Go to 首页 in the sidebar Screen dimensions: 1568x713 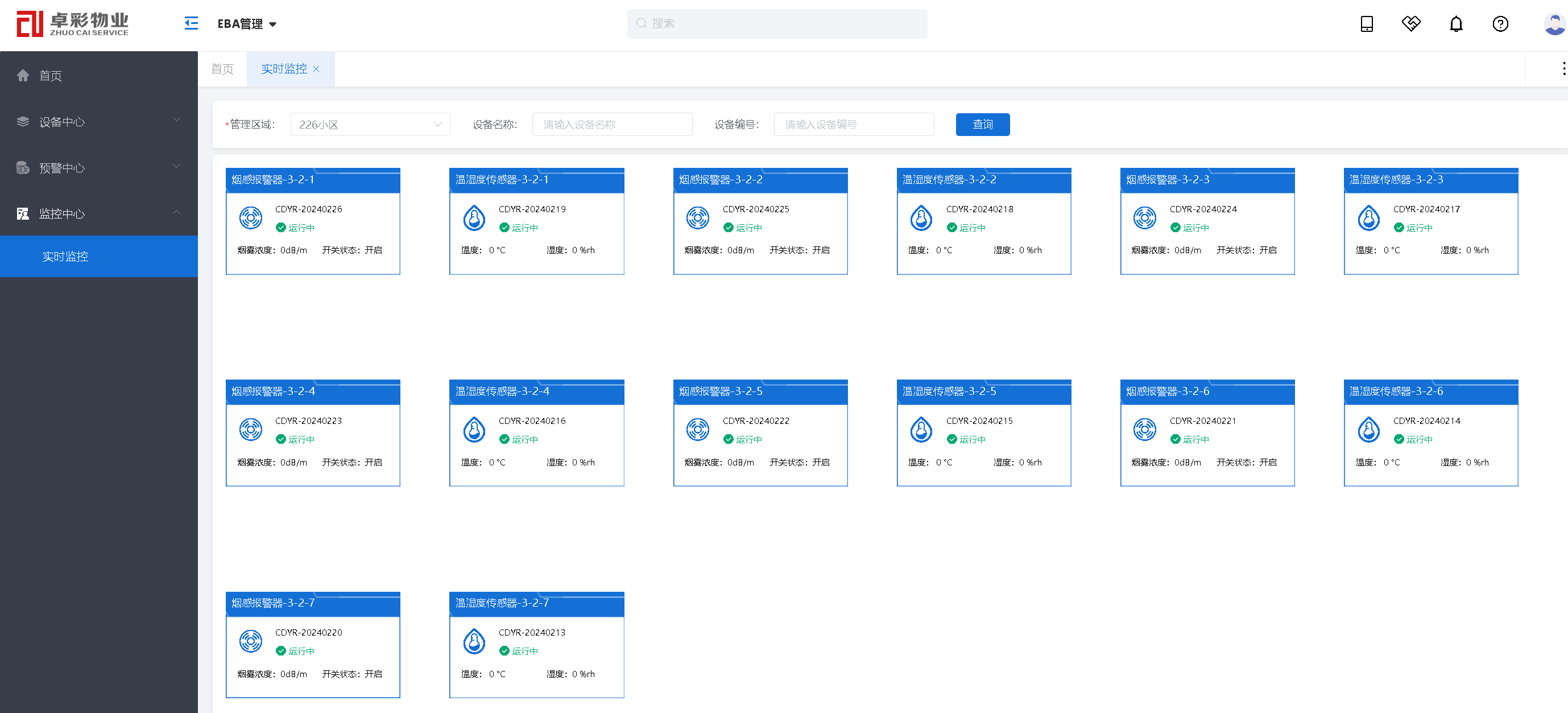click(98, 76)
